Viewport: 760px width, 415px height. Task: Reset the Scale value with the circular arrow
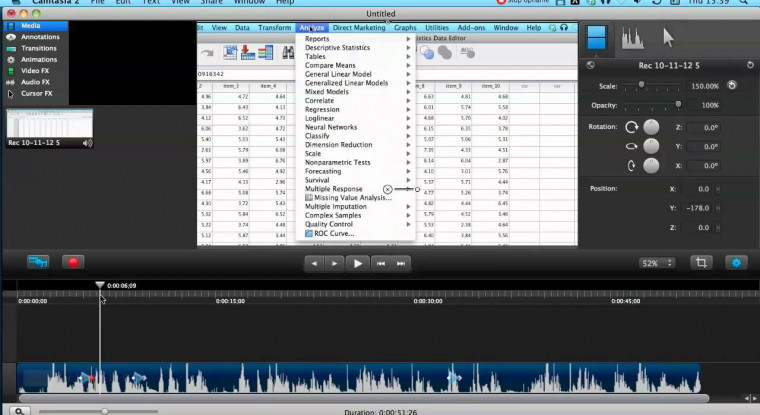point(732,85)
